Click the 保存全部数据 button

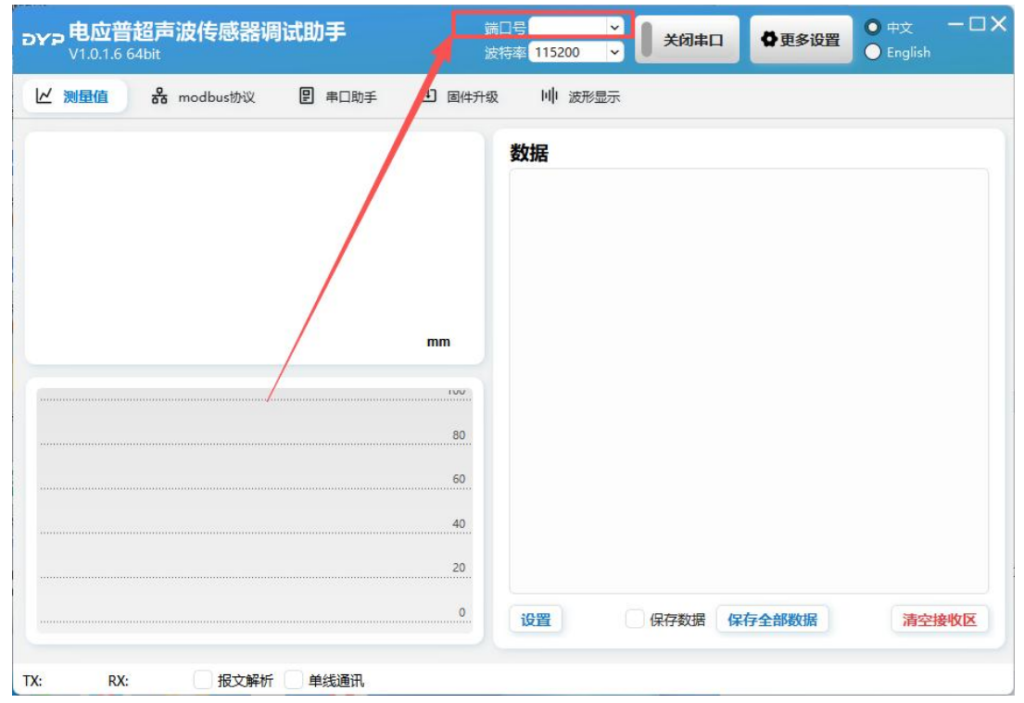(x=772, y=620)
